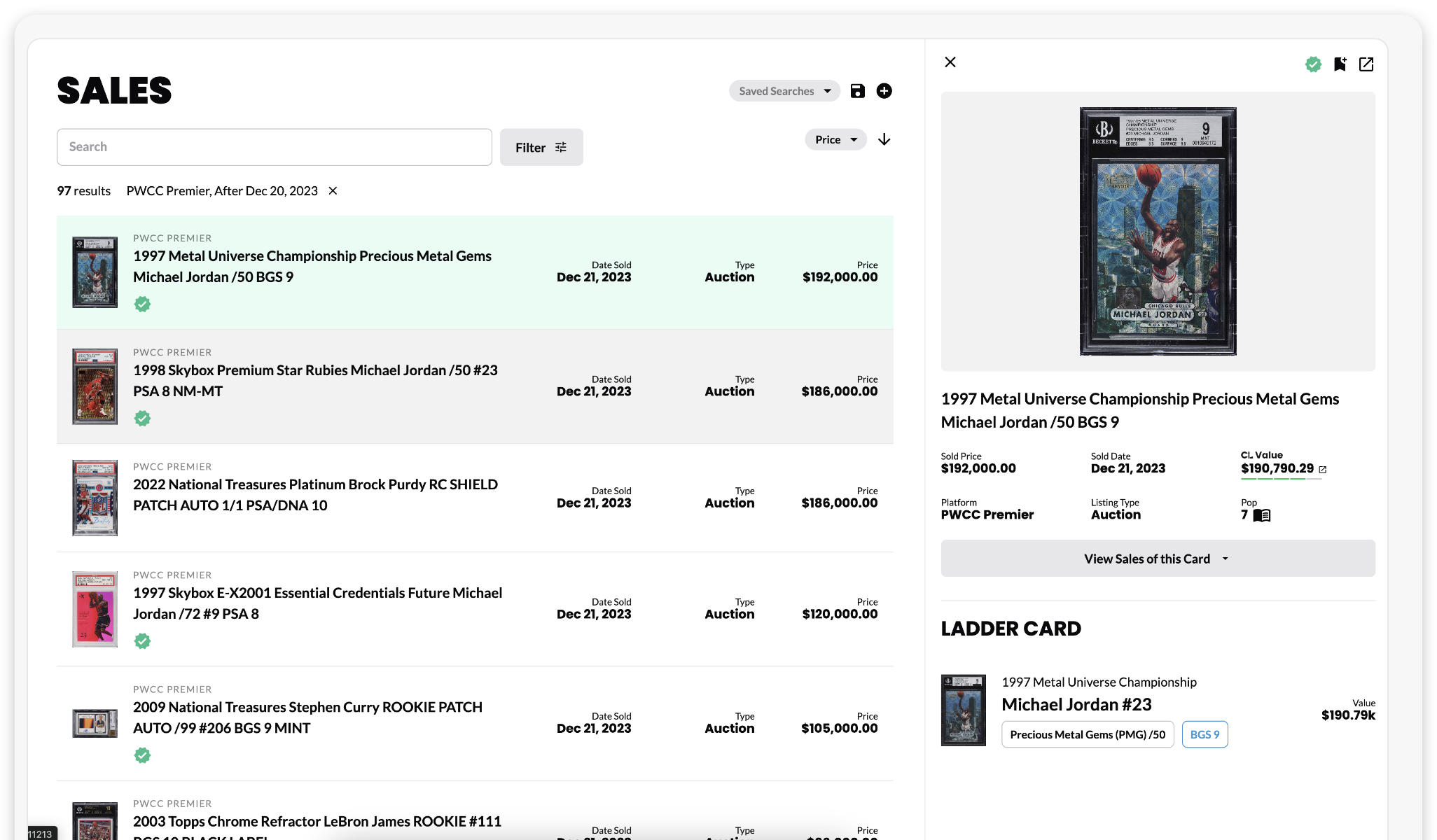Open CL Value external link icon

[x=1323, y=470]
